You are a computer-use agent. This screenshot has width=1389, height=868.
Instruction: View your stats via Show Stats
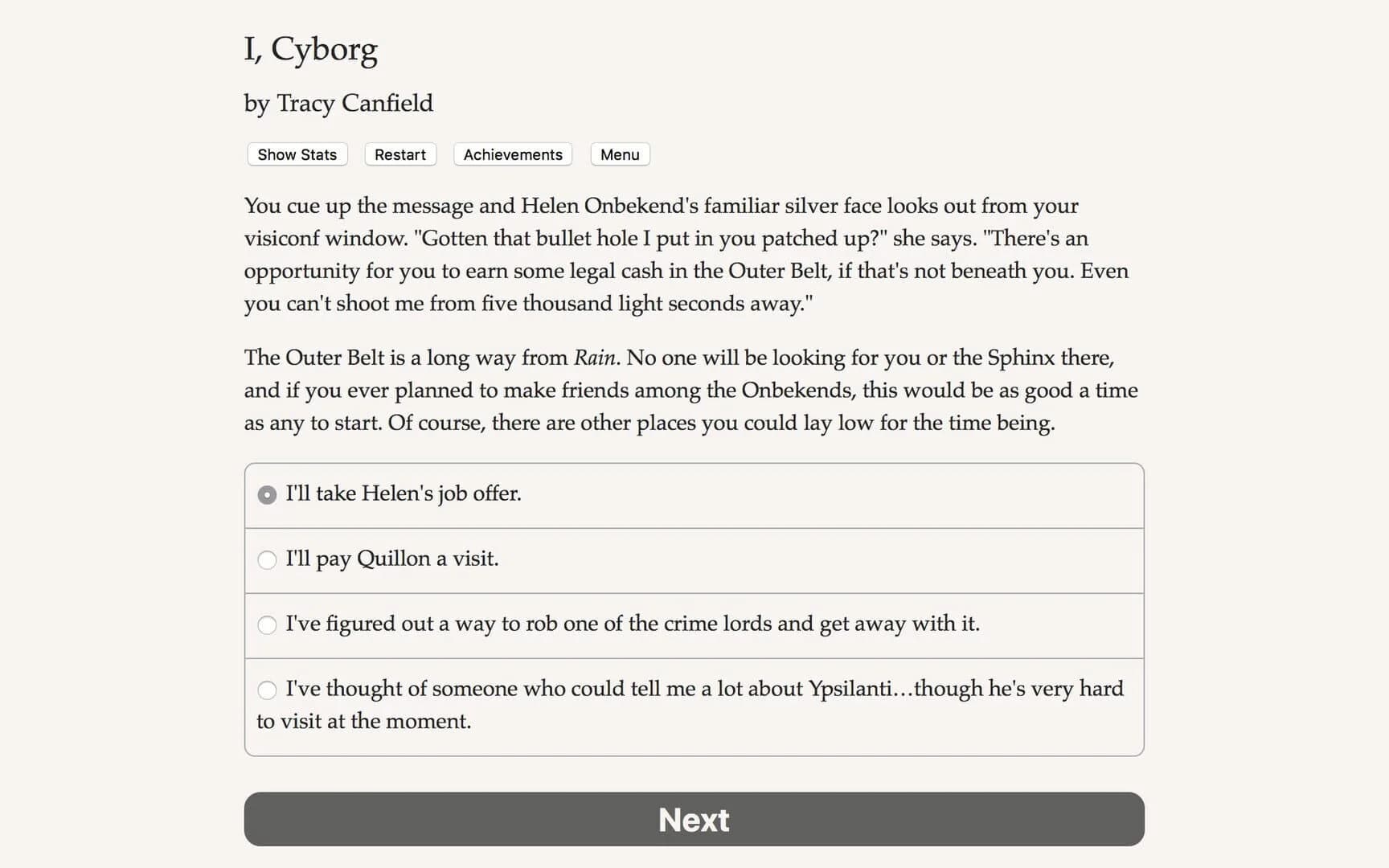coord(297,154)
